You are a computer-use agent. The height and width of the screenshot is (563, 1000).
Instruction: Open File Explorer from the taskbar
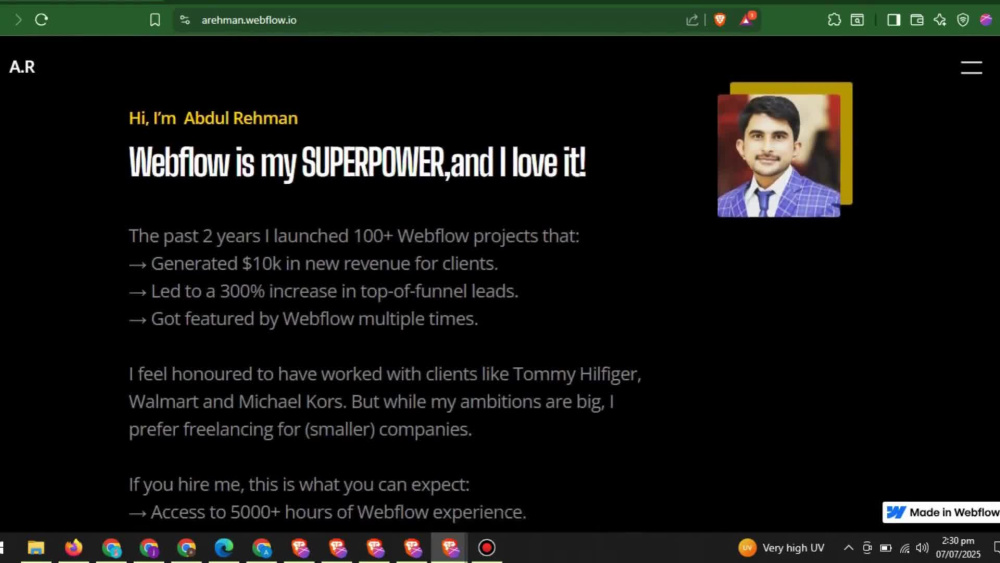[x=36, y=548]
